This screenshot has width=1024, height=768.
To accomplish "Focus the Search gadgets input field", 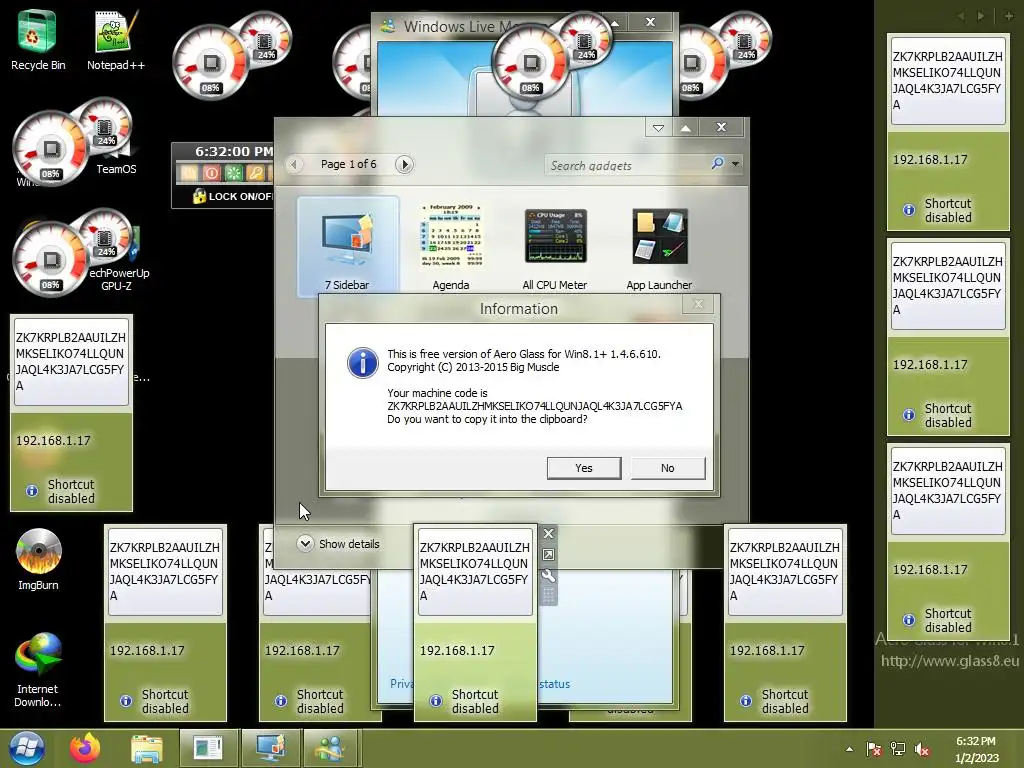I will pyautogui.click(x=626, y=165).
